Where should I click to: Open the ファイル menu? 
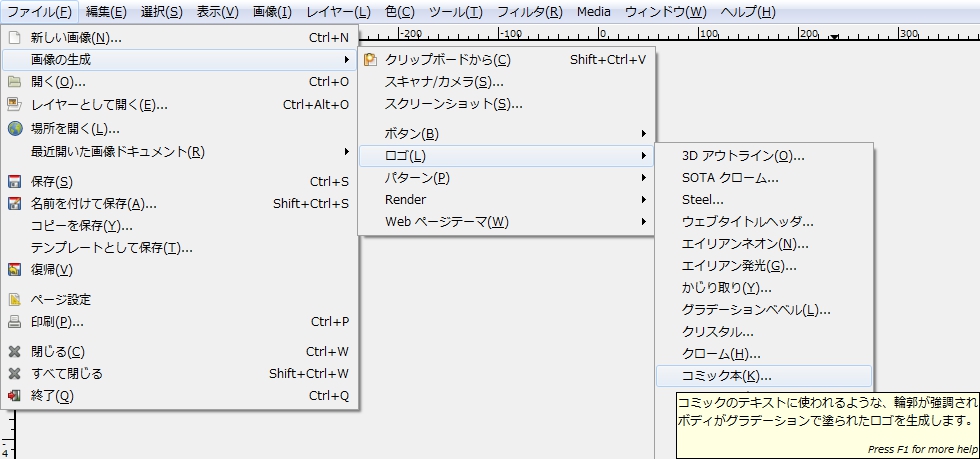(39, 12)
